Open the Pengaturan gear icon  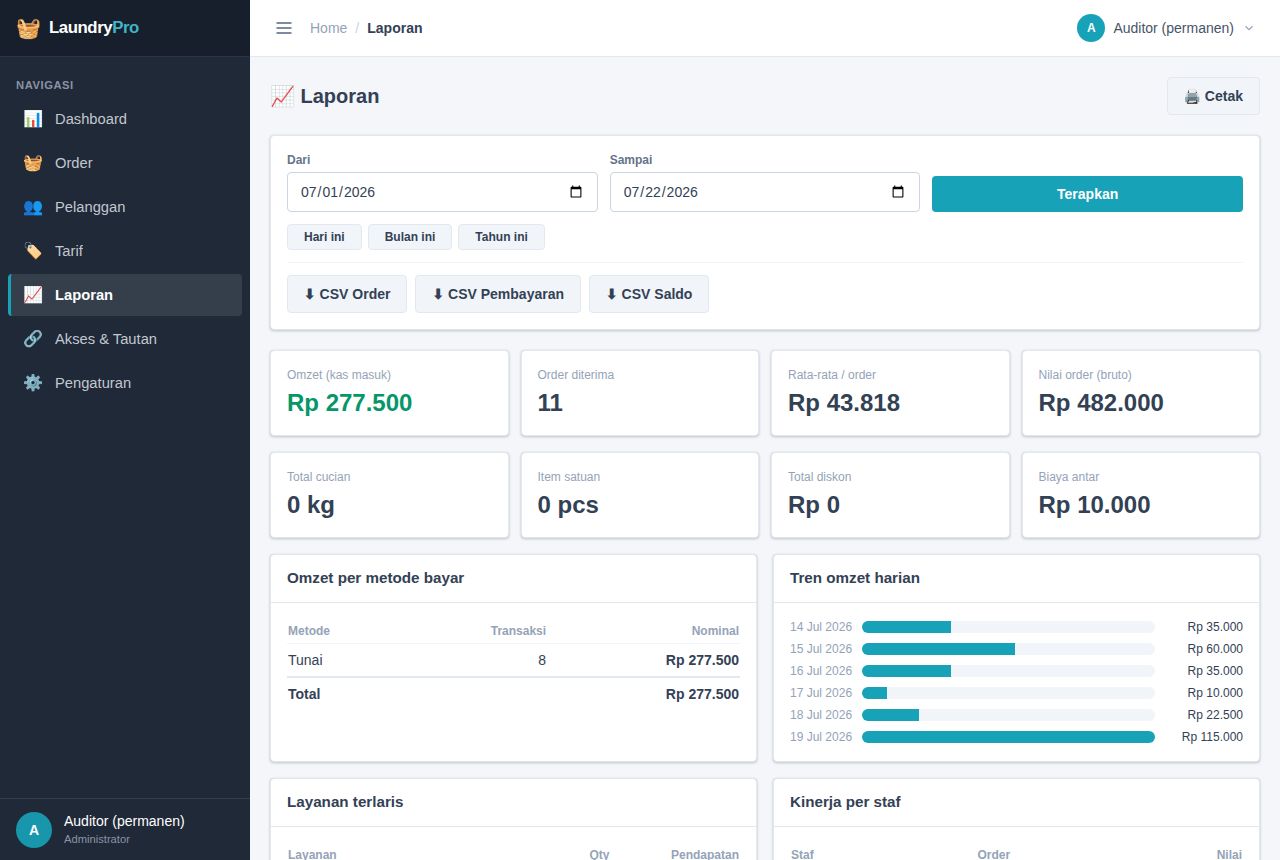point(33,383)
